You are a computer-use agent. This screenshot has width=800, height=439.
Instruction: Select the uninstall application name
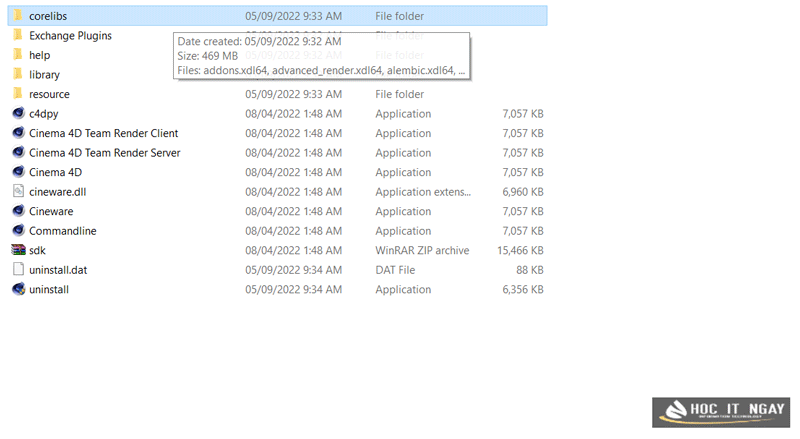point(49,289)
